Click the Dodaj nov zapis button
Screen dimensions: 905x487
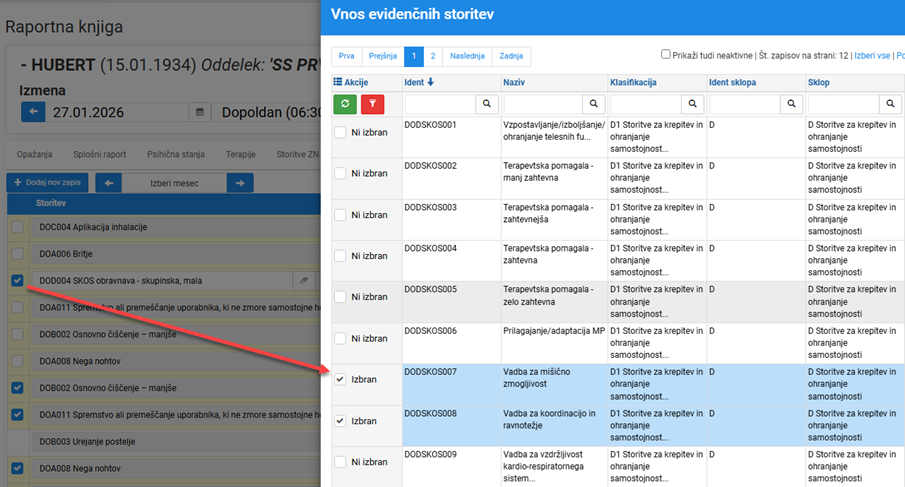pyautogui.click(x=47, y=182)
